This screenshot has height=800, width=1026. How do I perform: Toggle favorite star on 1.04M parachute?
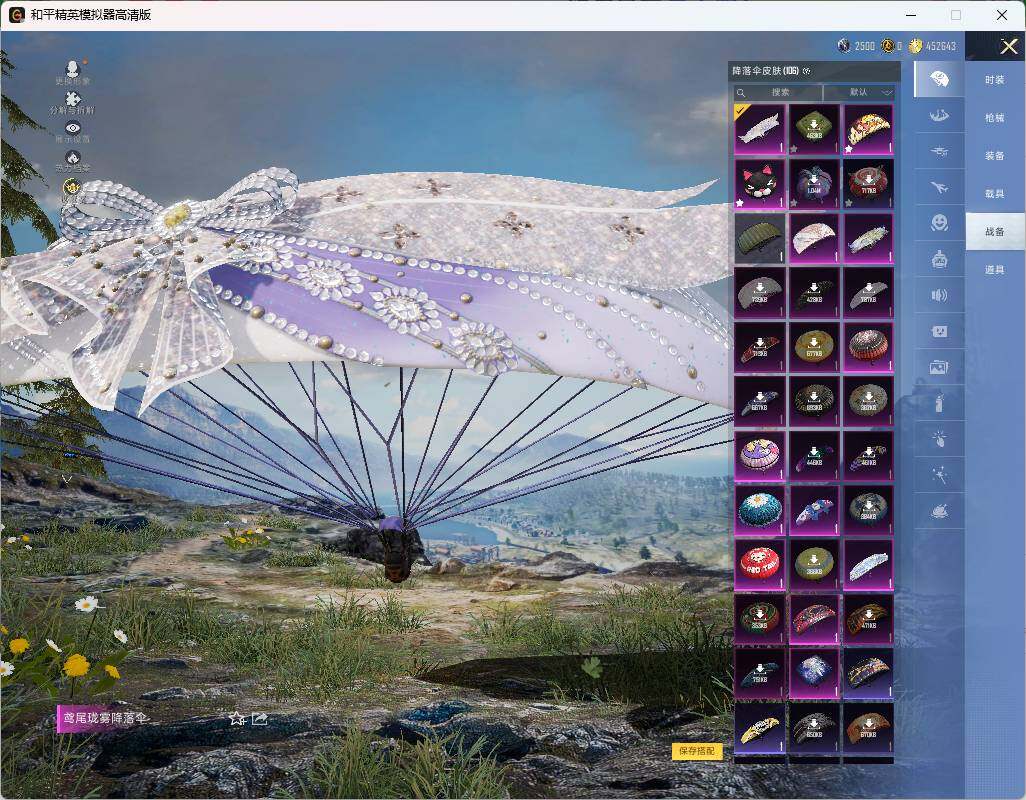[794, 203]
